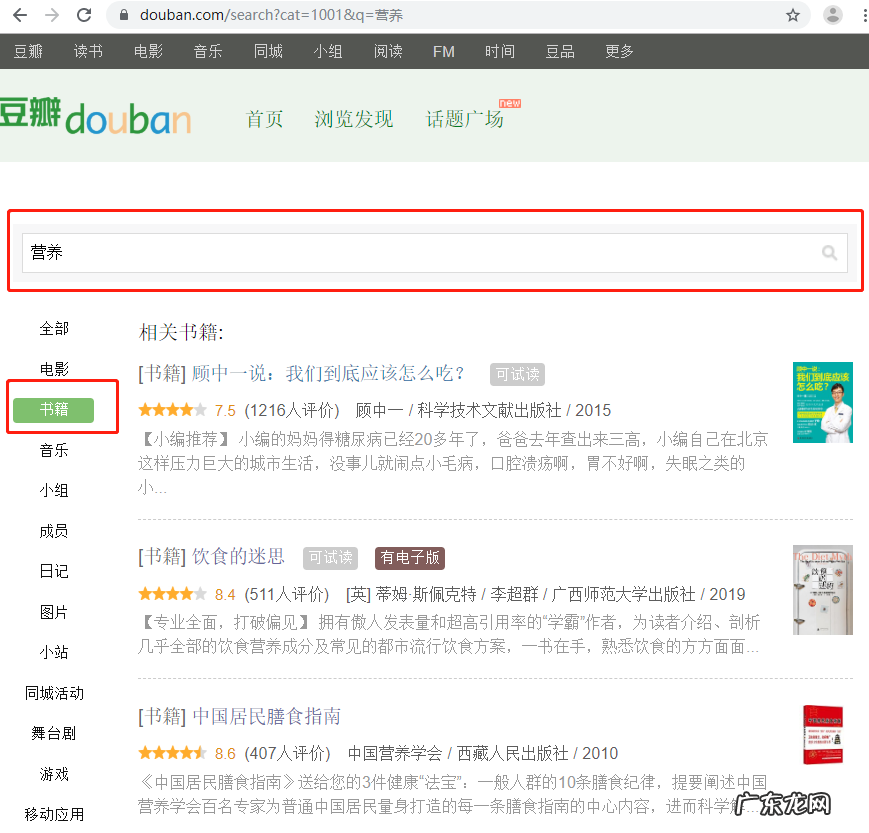The image size is (869, 833).
Task: Open 更多 in the top navigation
Action: [x=620, y=52]
